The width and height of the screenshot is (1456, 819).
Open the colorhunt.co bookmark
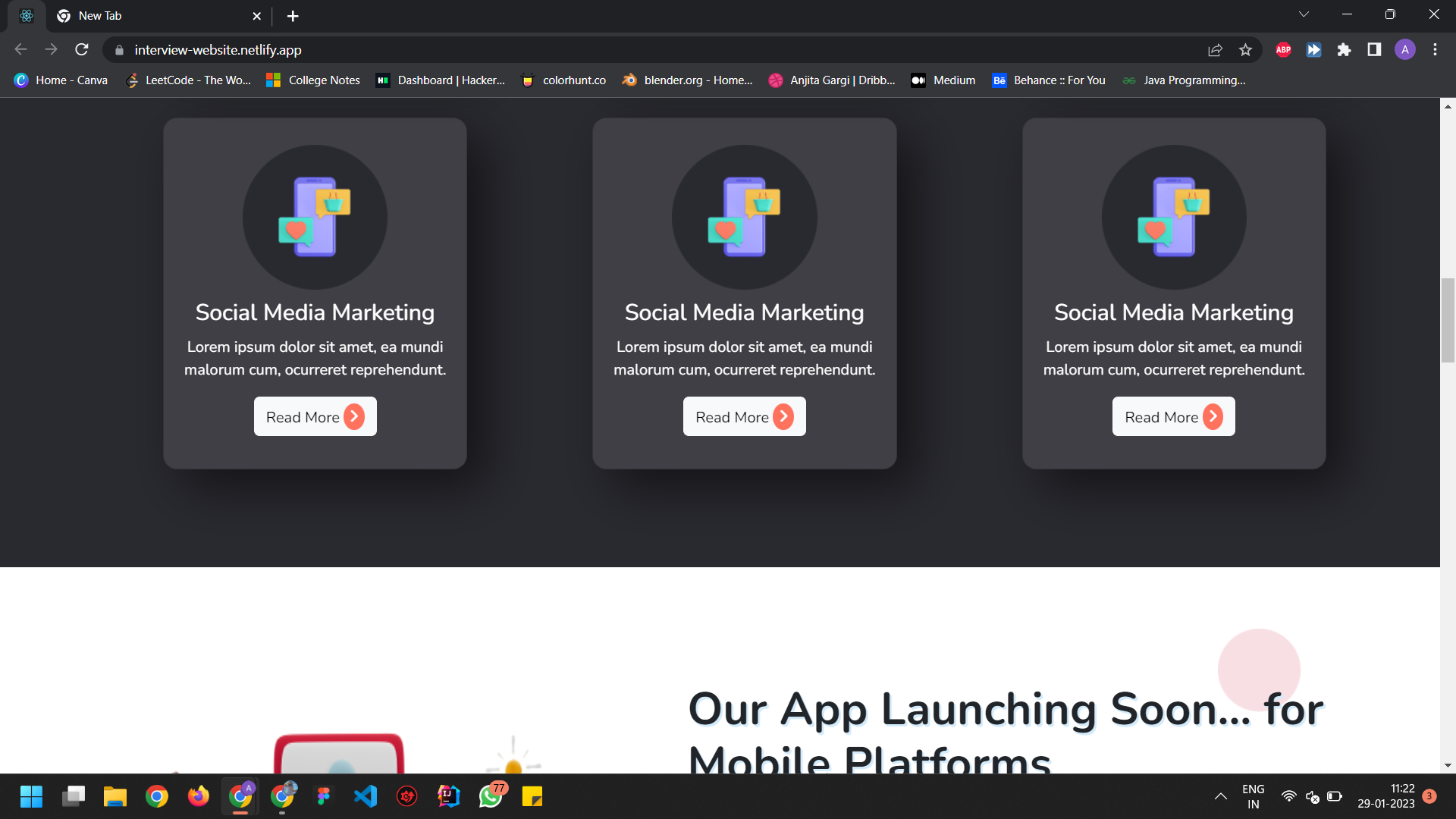click(x=564, y=80)
